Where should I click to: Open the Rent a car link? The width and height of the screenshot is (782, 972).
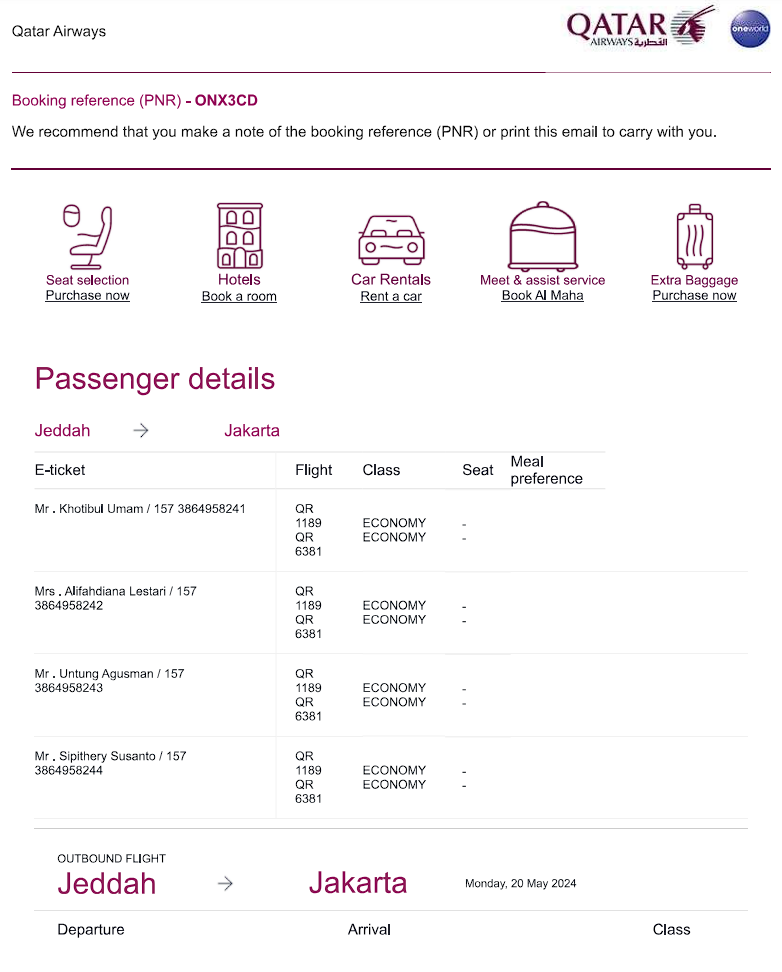pos(391,296)
